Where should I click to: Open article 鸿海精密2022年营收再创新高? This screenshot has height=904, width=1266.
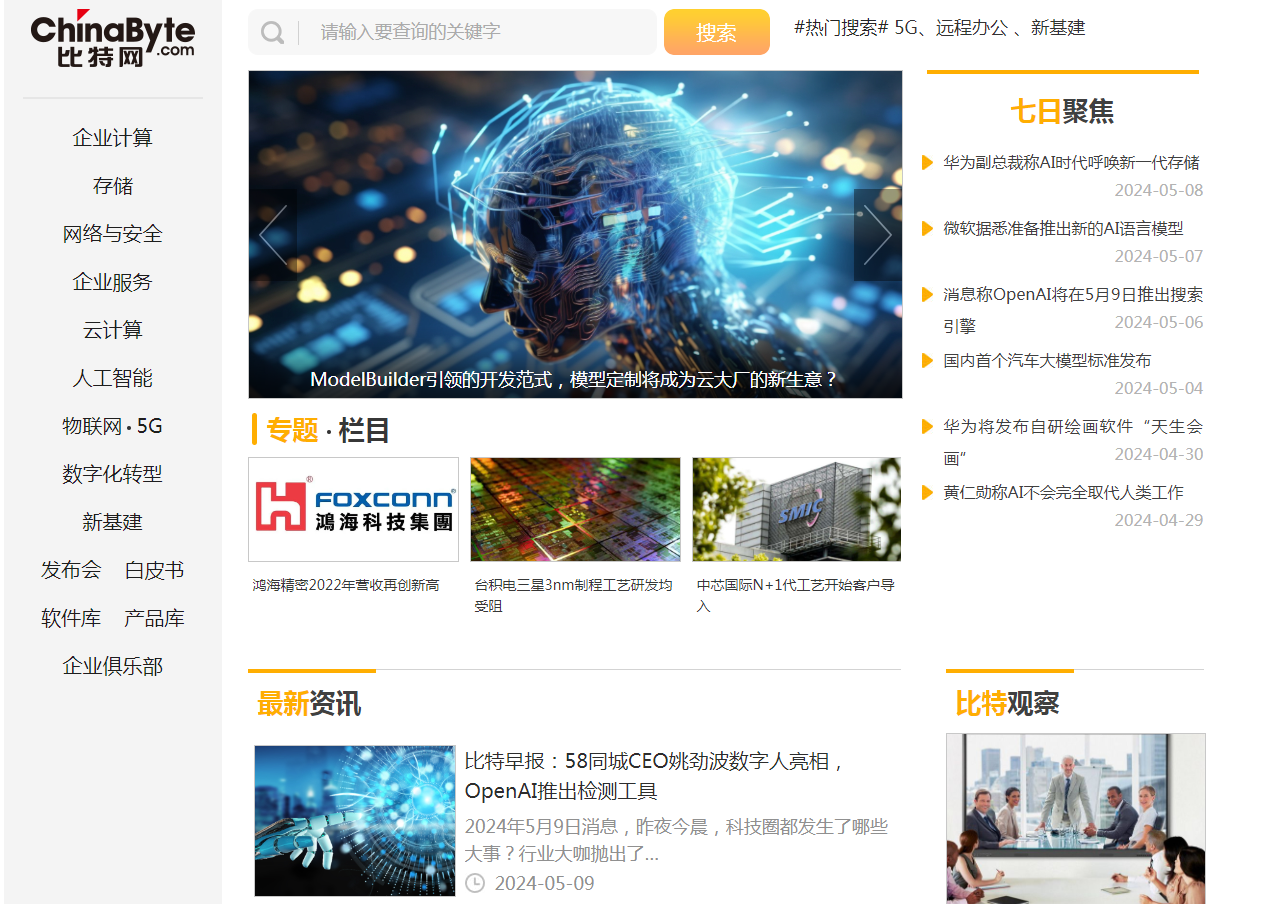pos(346,585)
